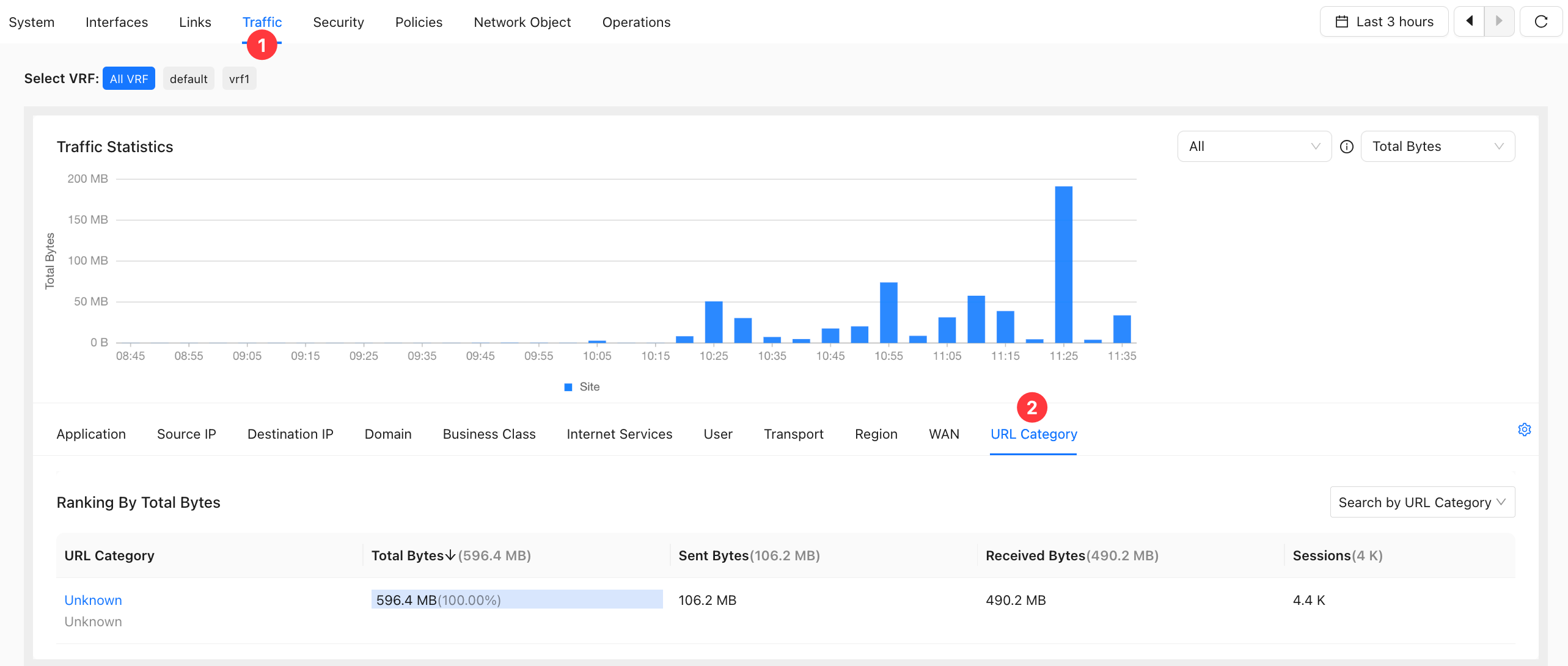Click the 490.2 MB received bytes cell

[1016, 600]
